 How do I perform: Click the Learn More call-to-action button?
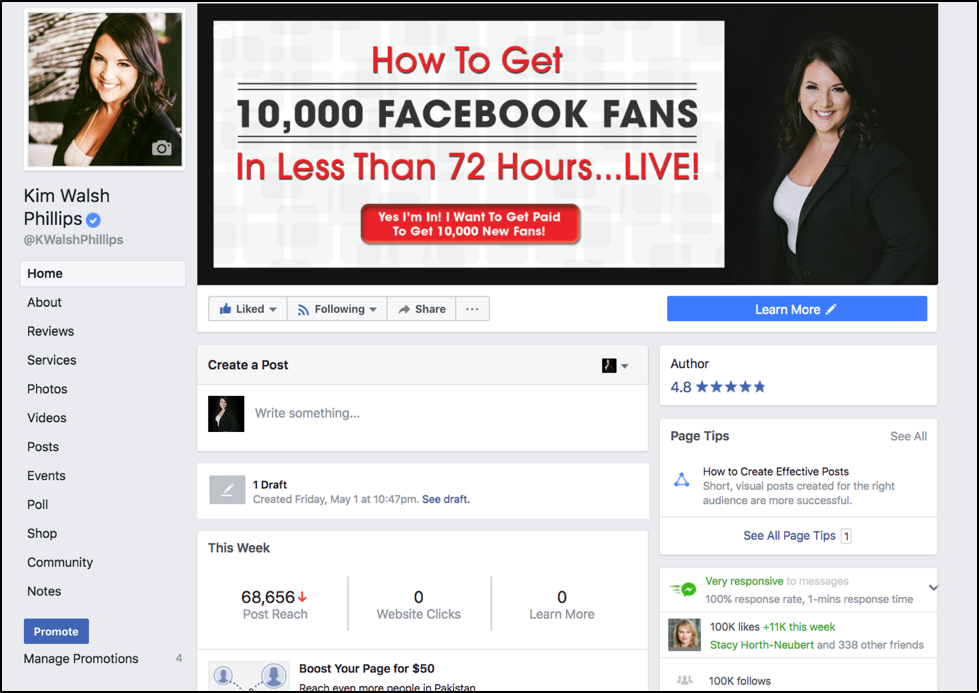pyautogui.click(x=796, y=309)
